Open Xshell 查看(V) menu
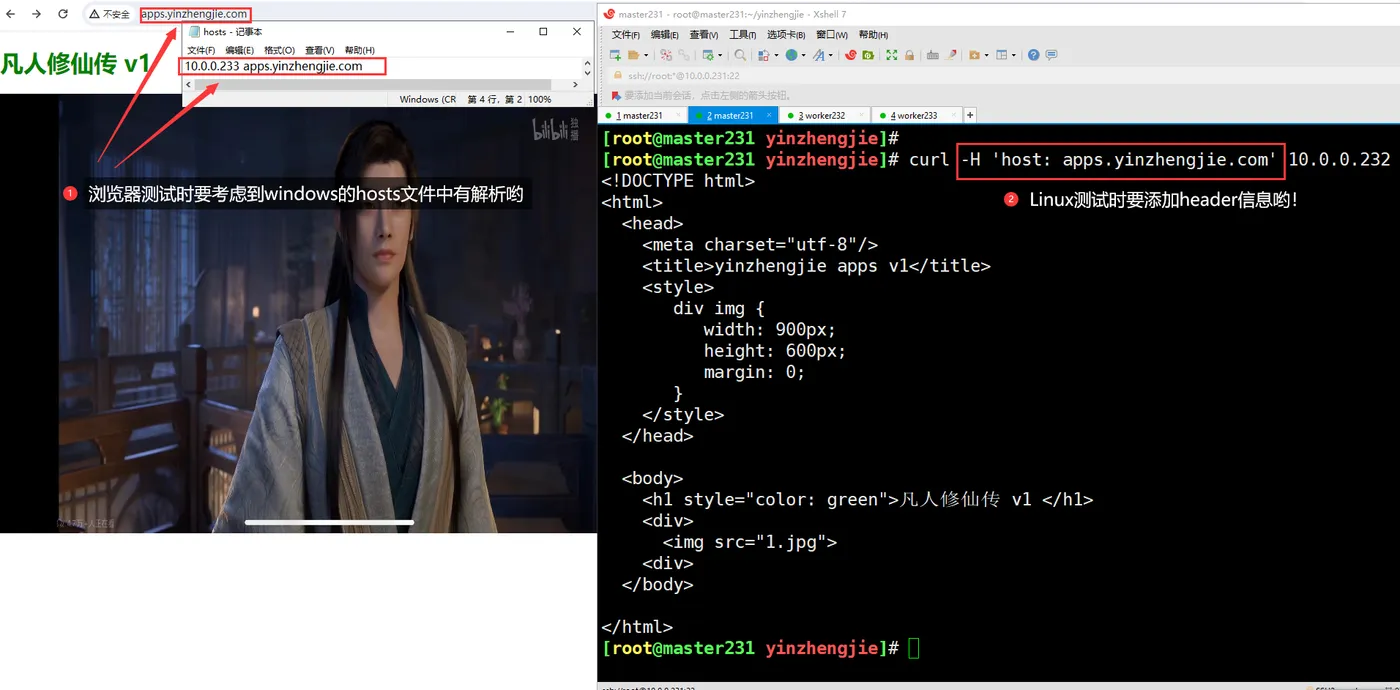 click(704, 35)
